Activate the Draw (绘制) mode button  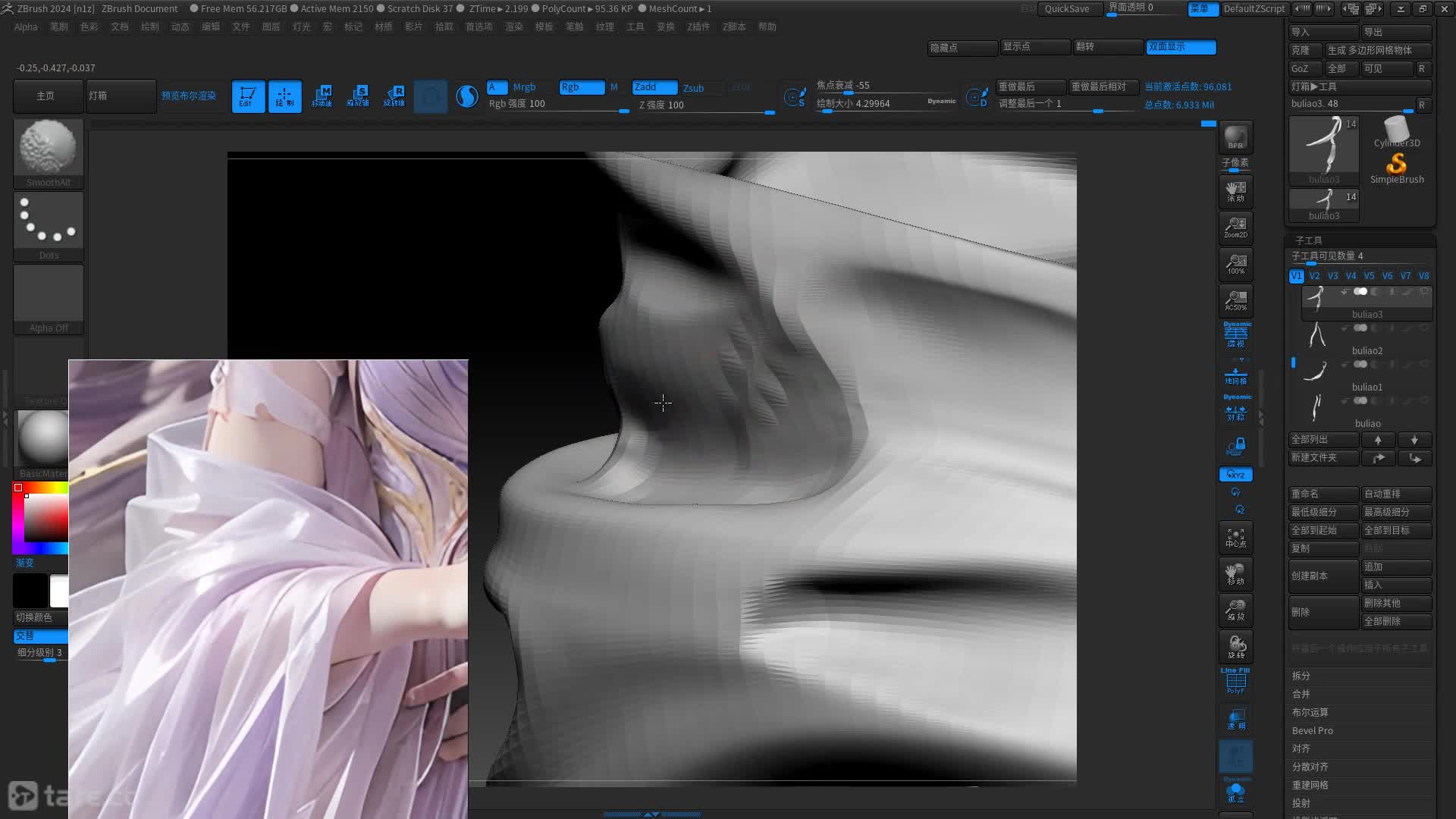[284, 96]
